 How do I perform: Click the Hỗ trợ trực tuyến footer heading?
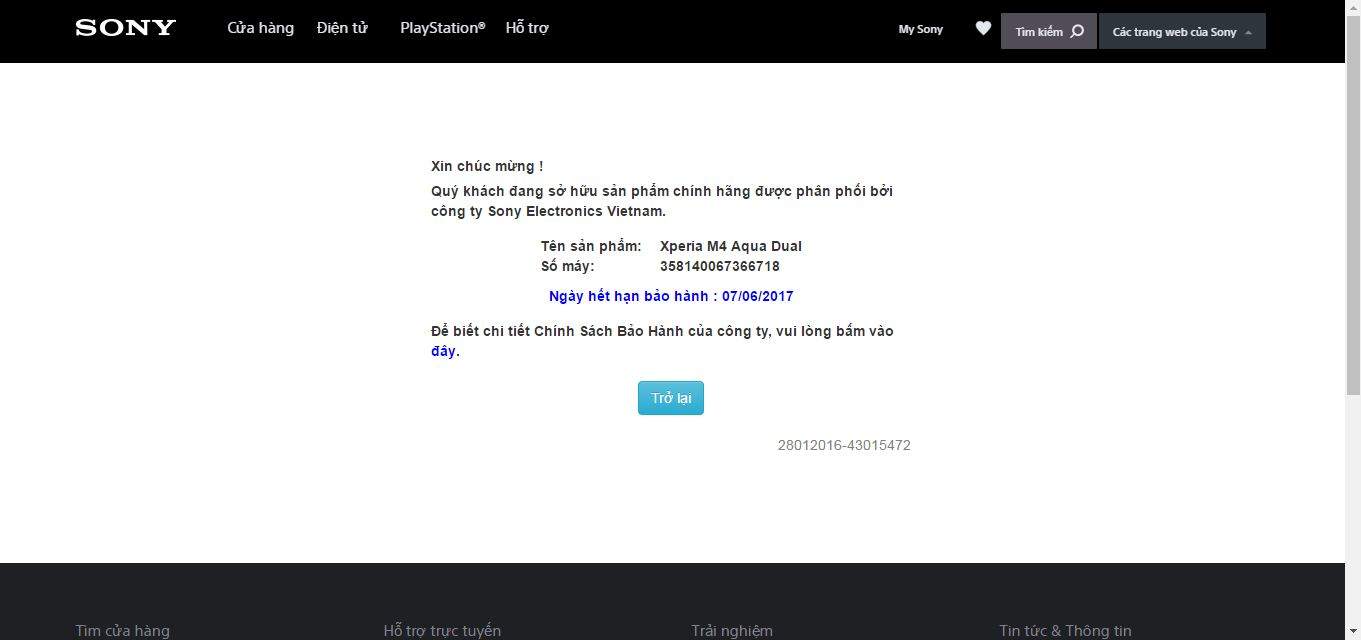[442, 631]
